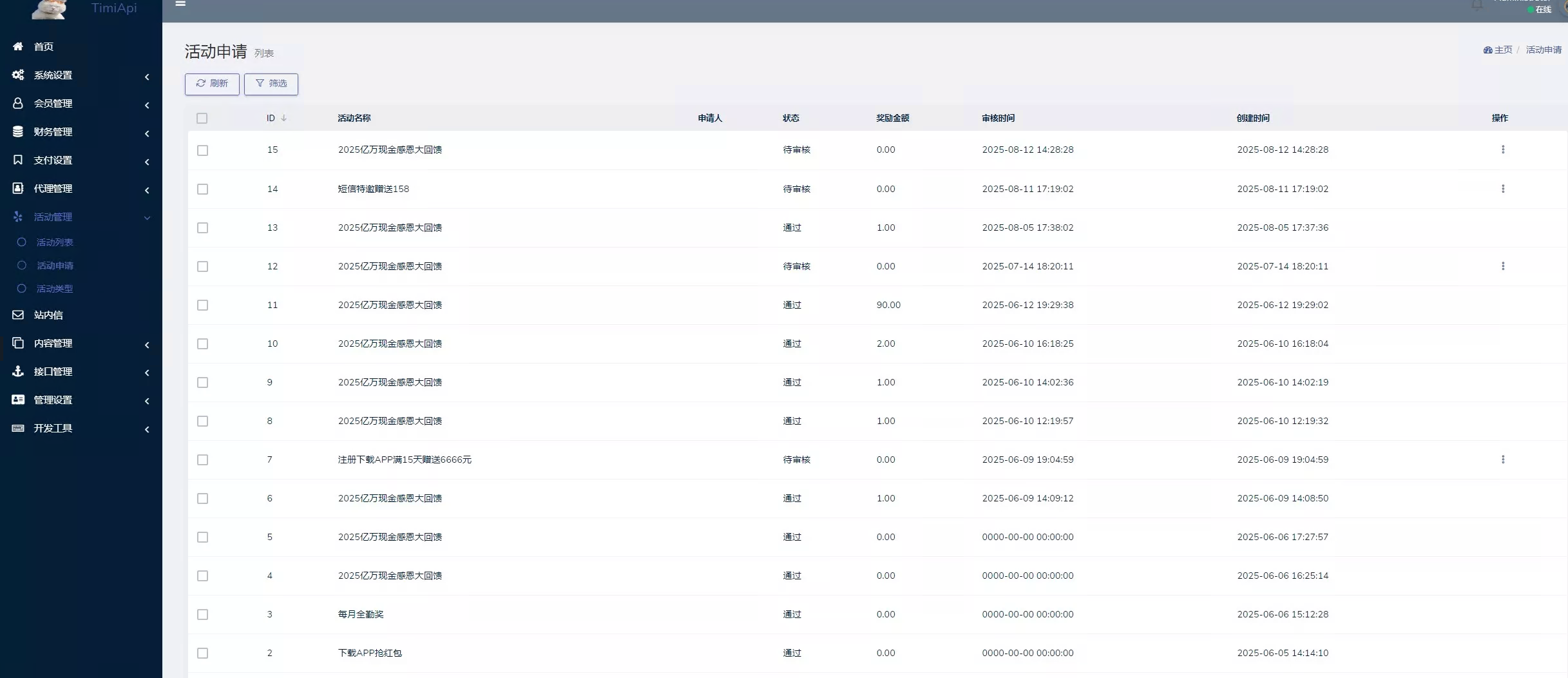Image resolution: width=1568 pixels, height=678 pixels.
Task: Open 活动列表 in the sidebar
Action: tap(55, 242)
